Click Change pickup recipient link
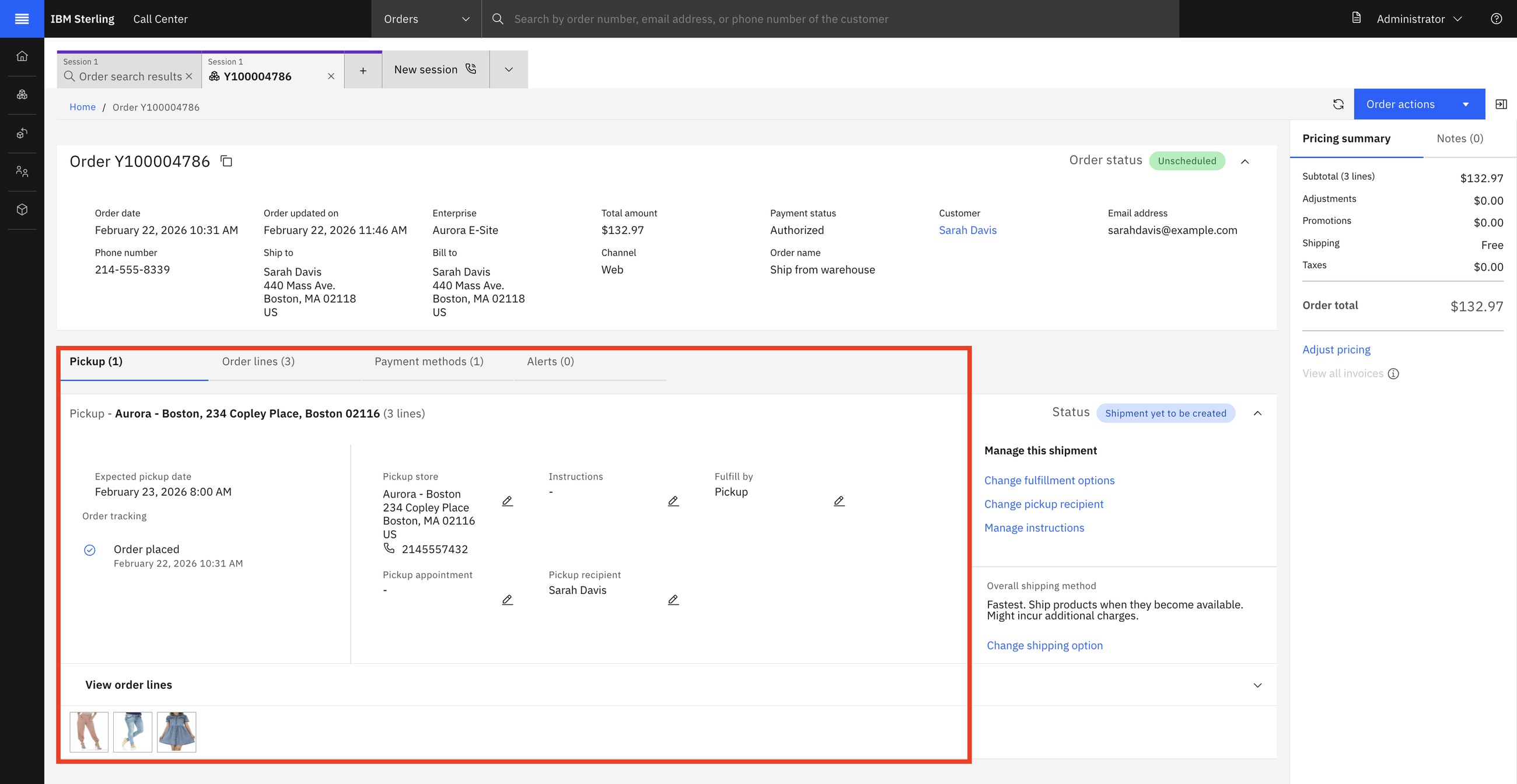 1044,504
